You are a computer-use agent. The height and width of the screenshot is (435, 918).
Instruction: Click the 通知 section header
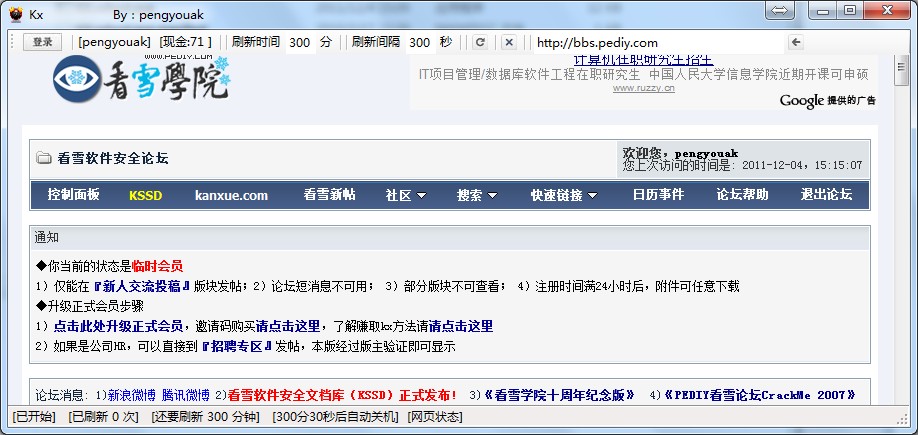pyautogui.click(x=450, y=238)
